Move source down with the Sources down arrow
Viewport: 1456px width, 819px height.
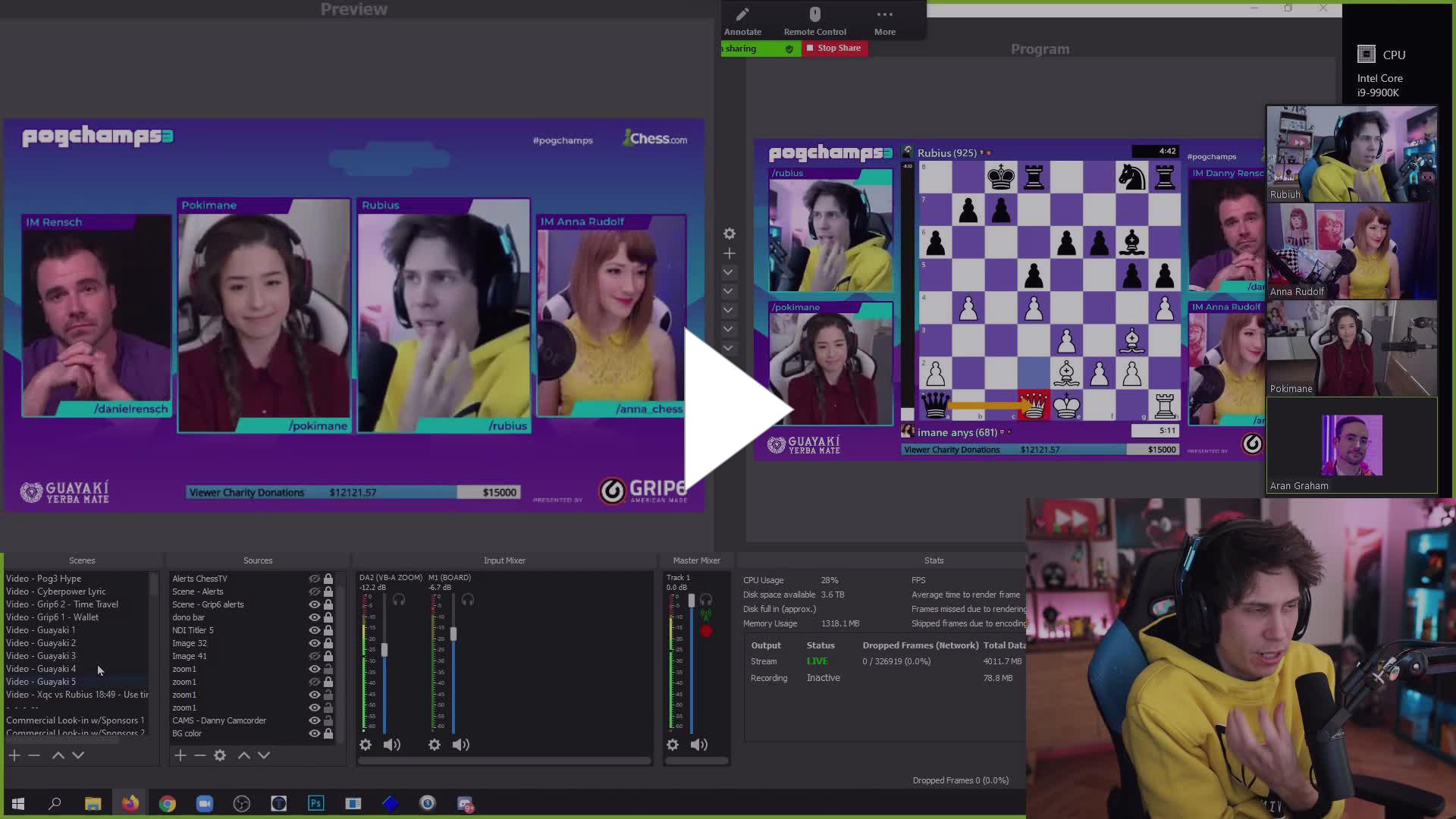click(264, 755)
